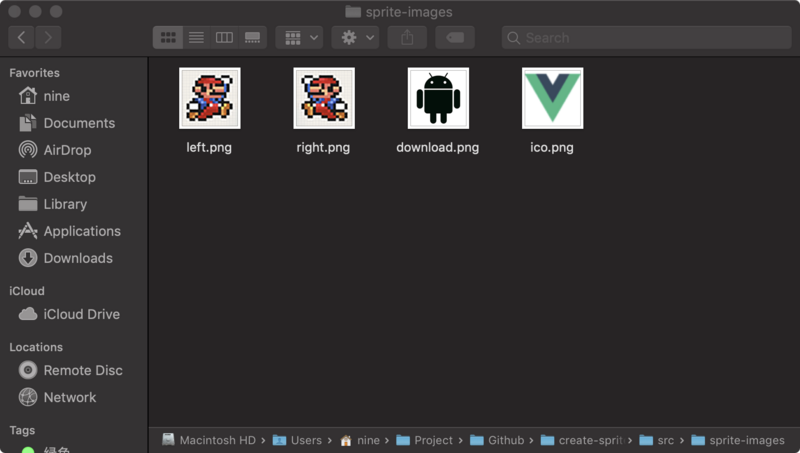Viewport: 800px width, 453px height.
Task: Open the group-by arrangement dropdown
Action: click(299, 37)
